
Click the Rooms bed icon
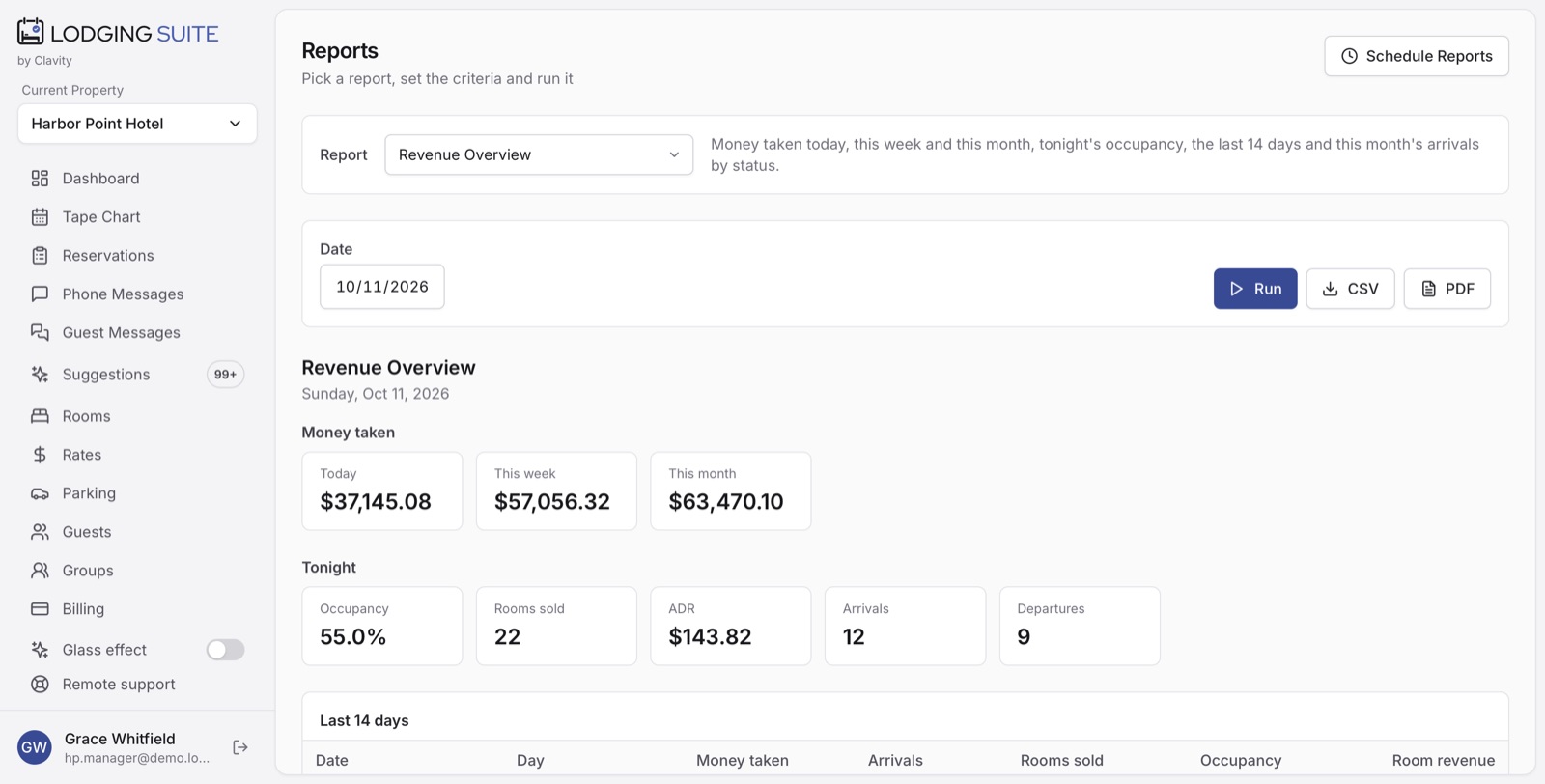click(40, 416)
